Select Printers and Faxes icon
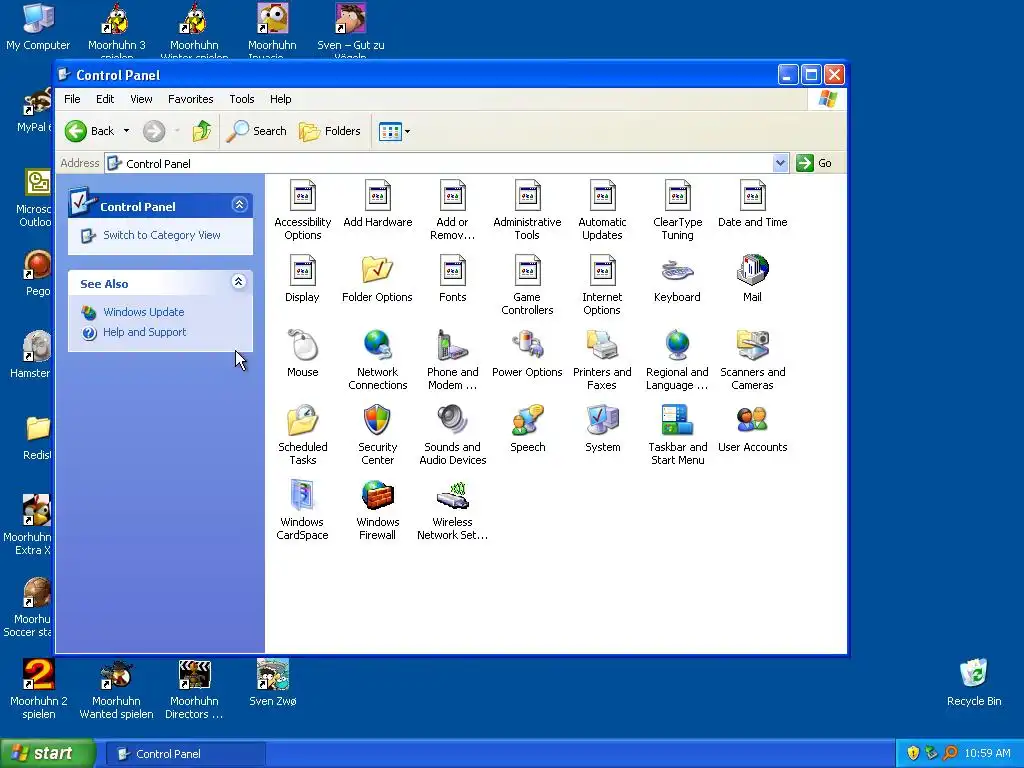 point(602,345)
